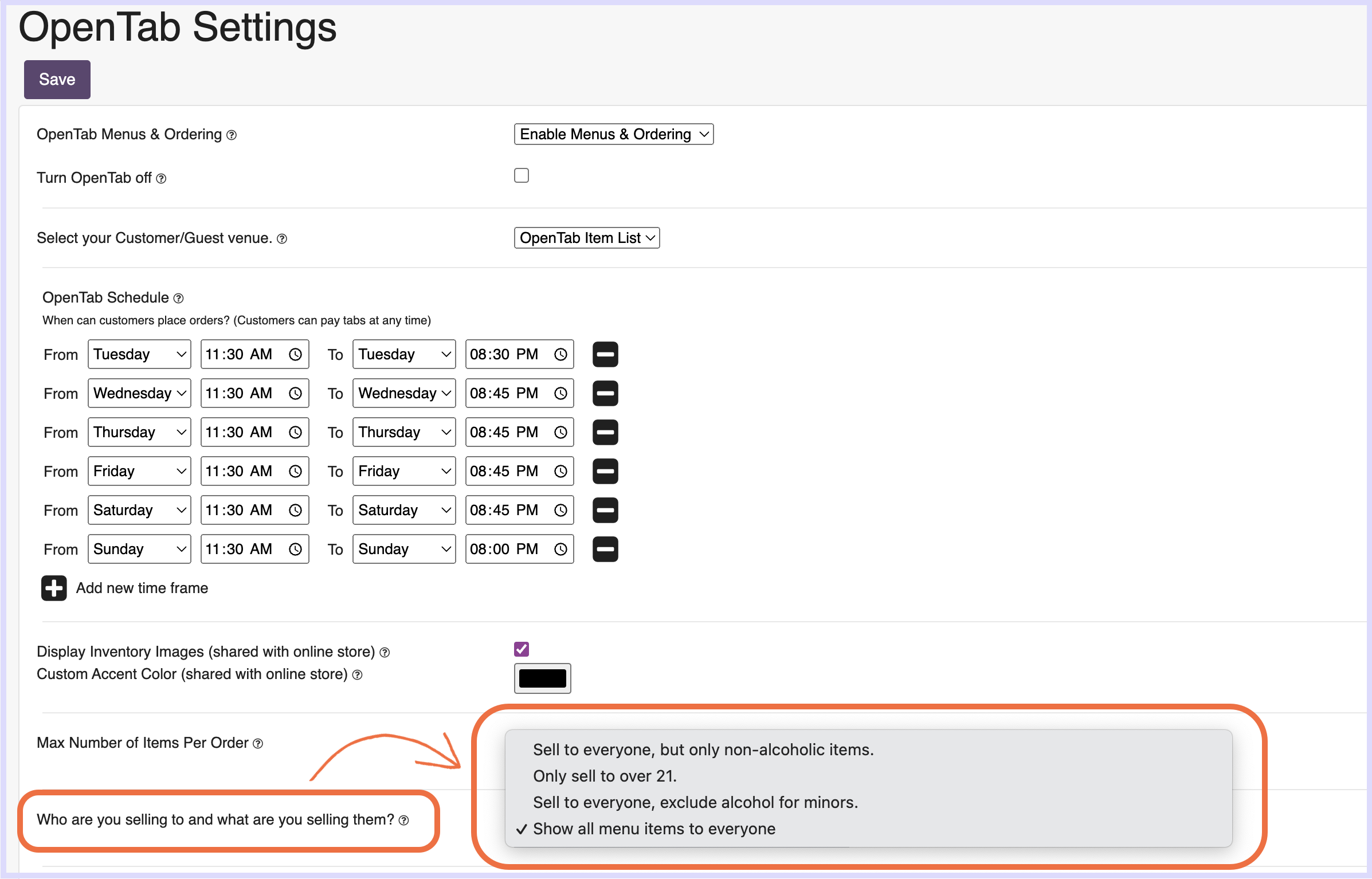The image size is (1372, 879).
Task: Open clock picker for Wednesday start time
Action: (x=295, y=394)
